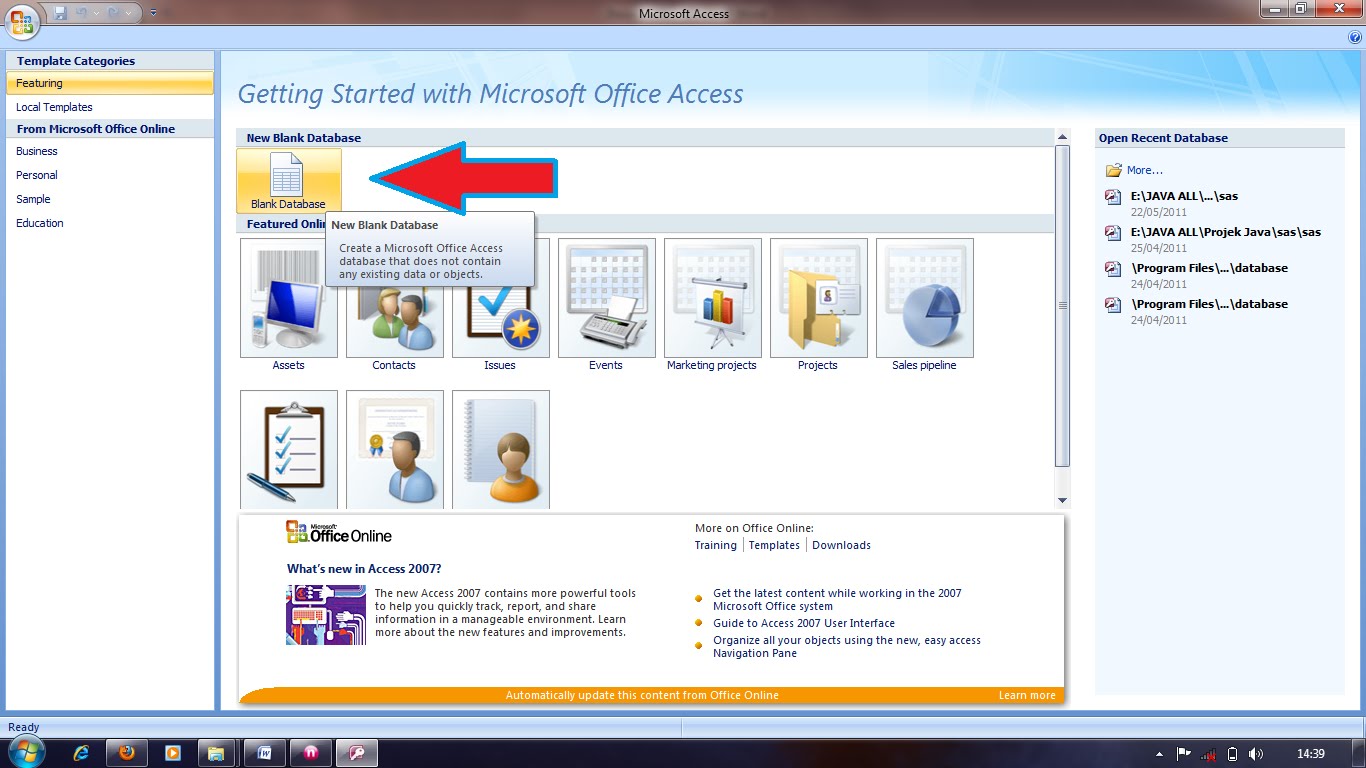Click the volume speaker tray icon

(1256, 754)
